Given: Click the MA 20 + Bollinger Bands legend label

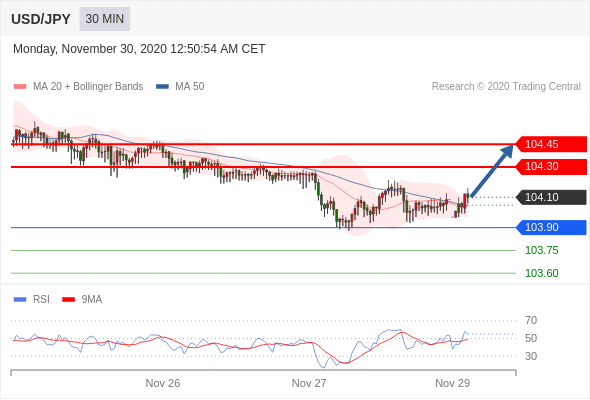Looking at the screenshot, I should point(88,87).
